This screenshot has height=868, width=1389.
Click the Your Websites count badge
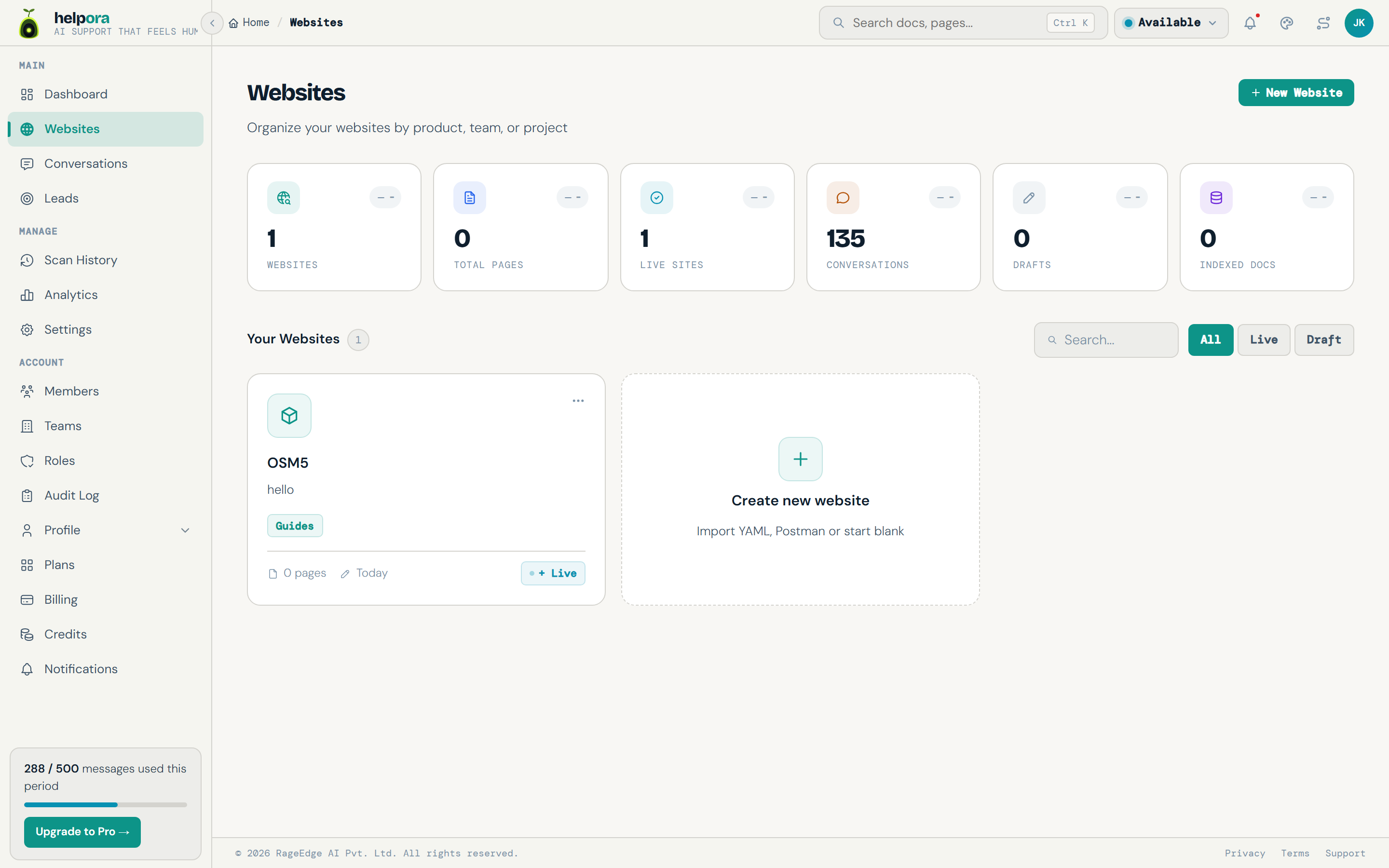tap(358, 340)
